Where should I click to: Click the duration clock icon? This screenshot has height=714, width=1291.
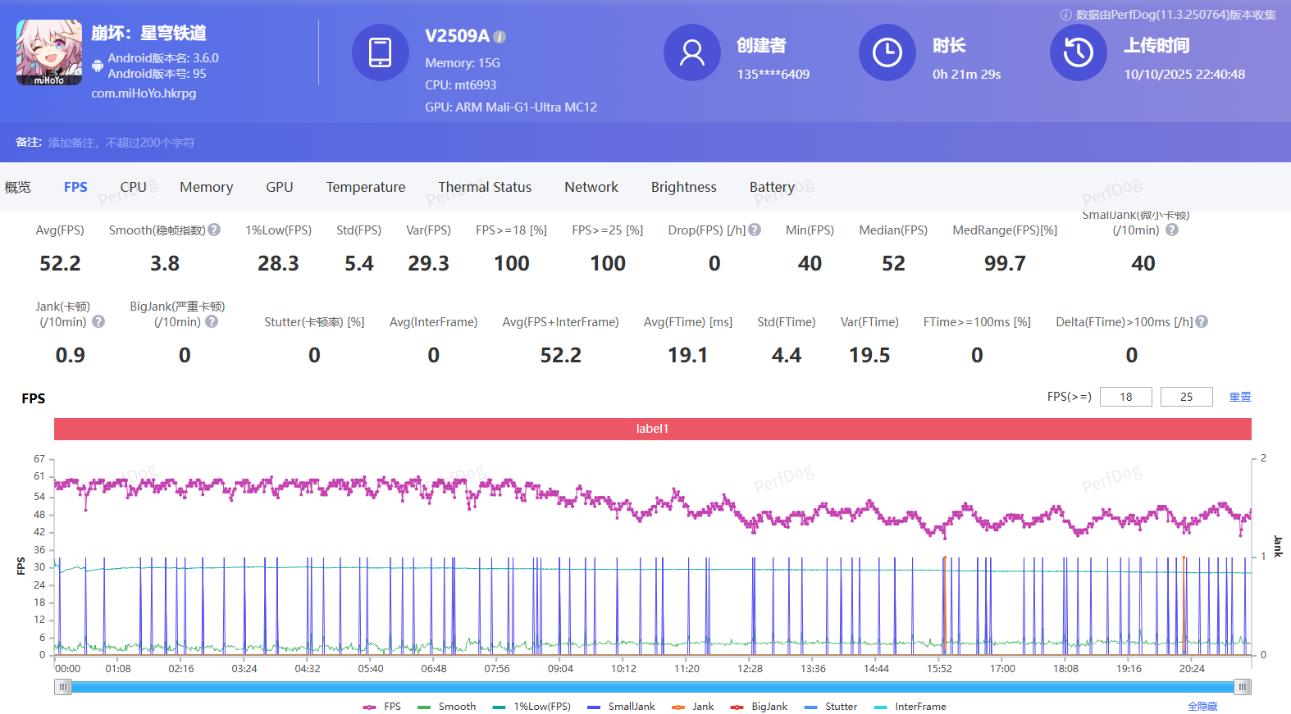coord(887,53)
